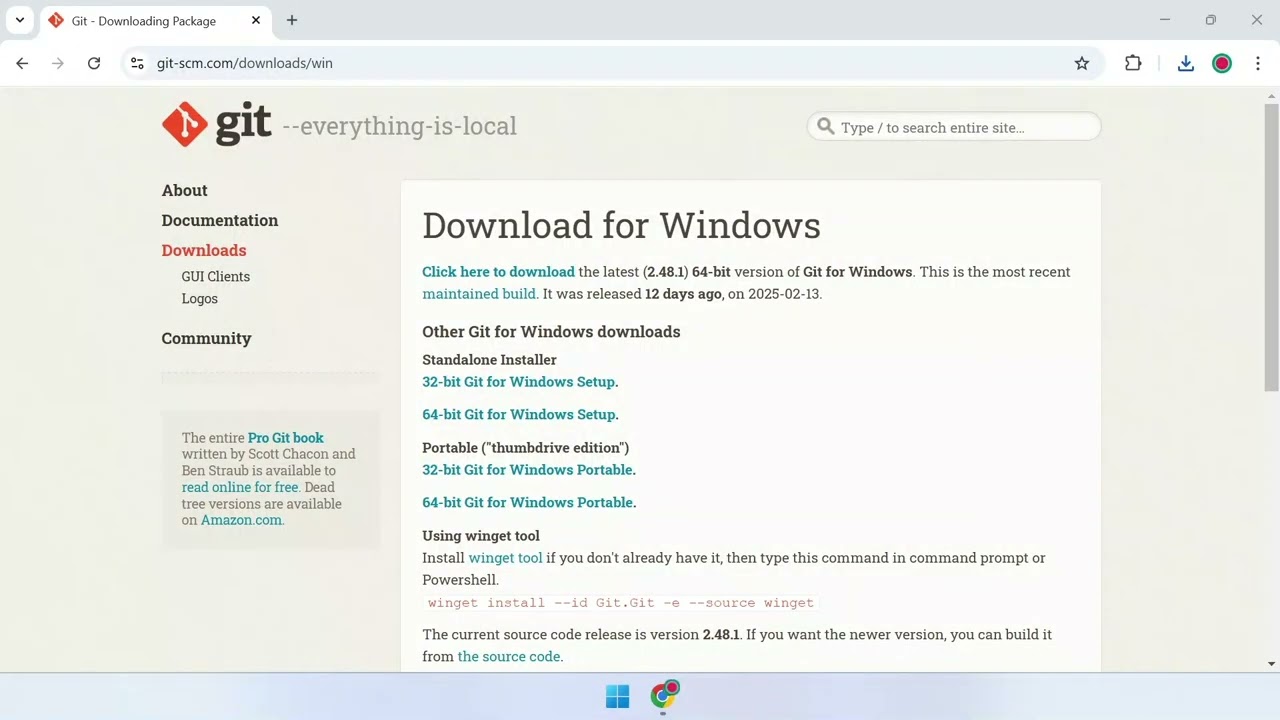Download 32-bit Git for Windows Setup
This screenshot has width=1280, height=720.
(520, 382)
